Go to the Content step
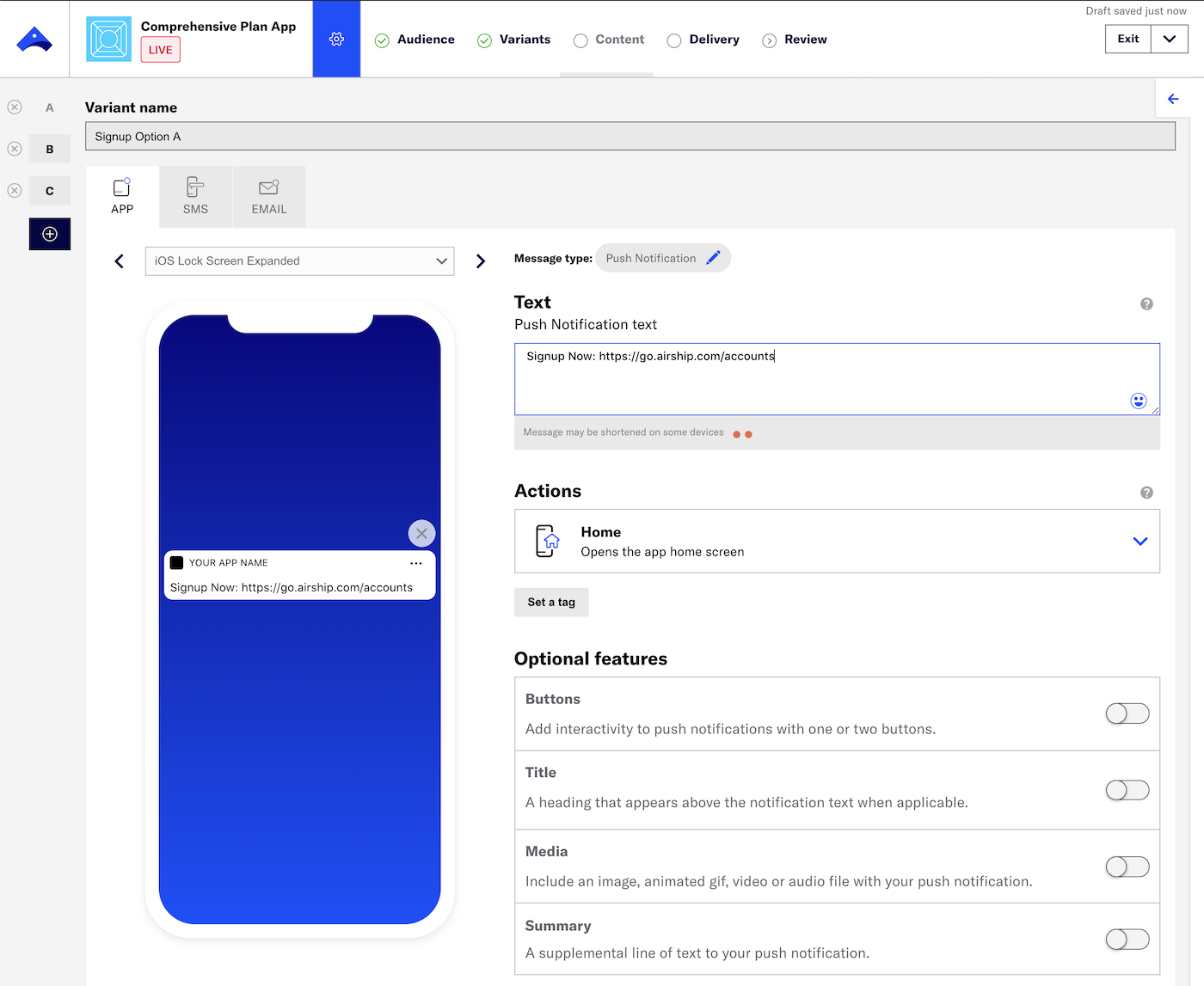The height and width of the screenshot is (986, 1204). 608,40
